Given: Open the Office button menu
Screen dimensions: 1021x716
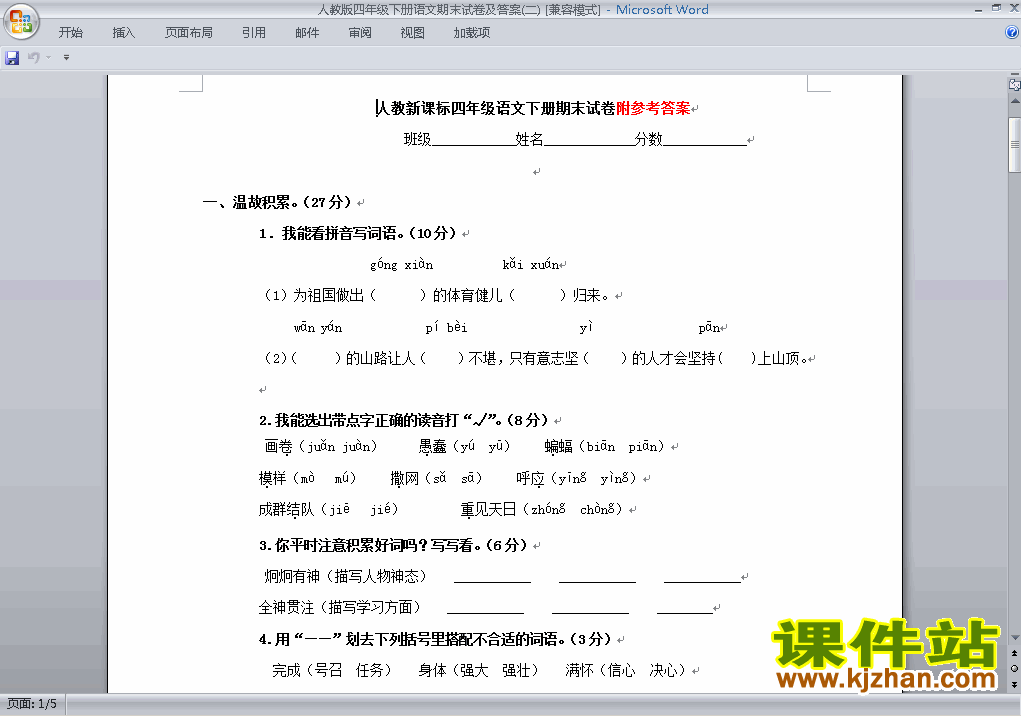Looking at the screenshot, I should [21, 21].
